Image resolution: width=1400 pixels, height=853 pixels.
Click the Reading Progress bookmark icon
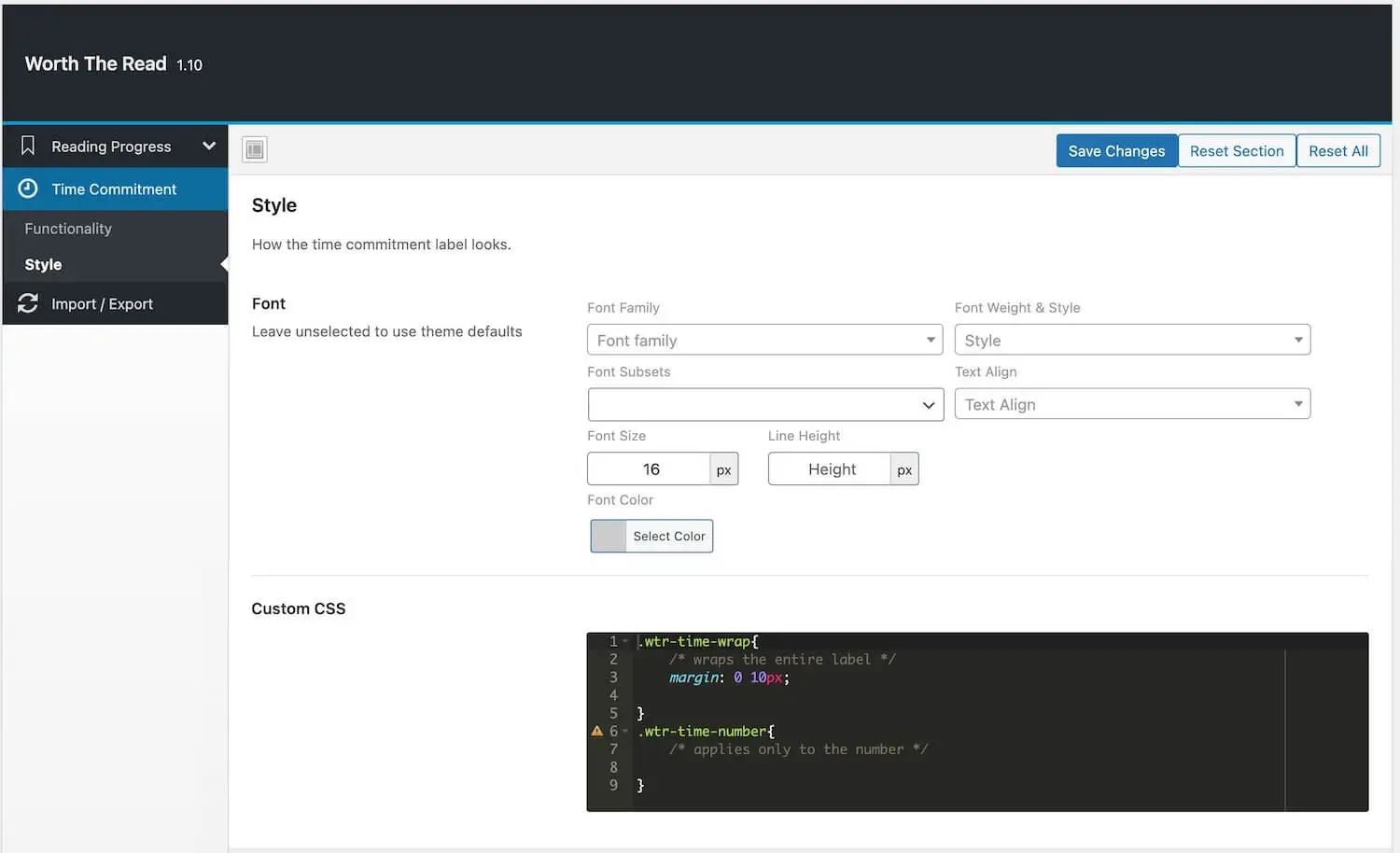(28, 146)
